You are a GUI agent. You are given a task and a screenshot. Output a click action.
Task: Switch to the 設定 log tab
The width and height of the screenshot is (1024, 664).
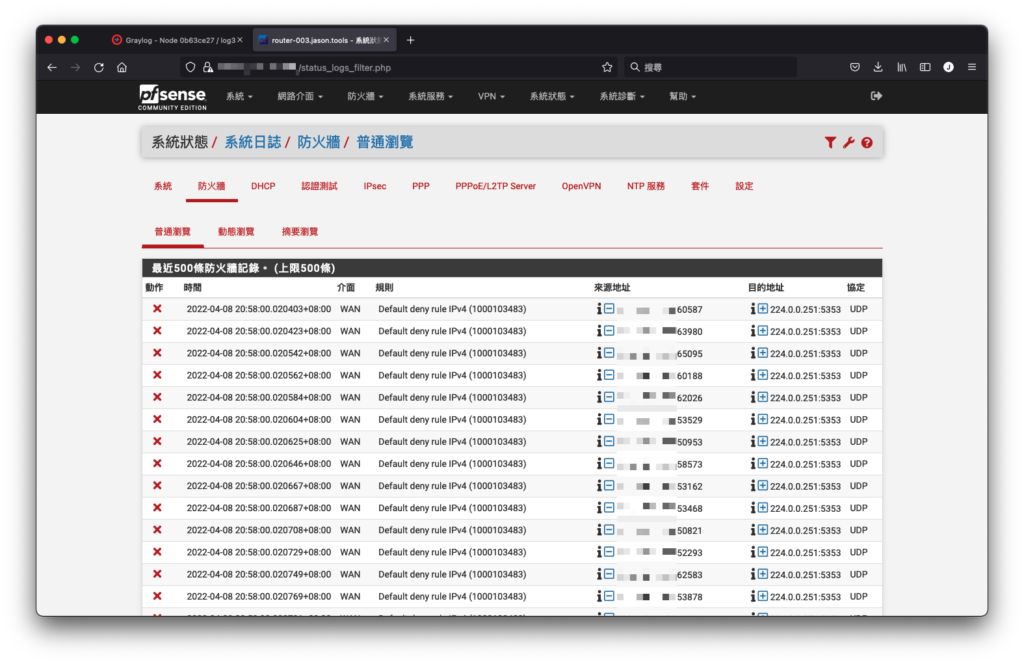[744, 186]
